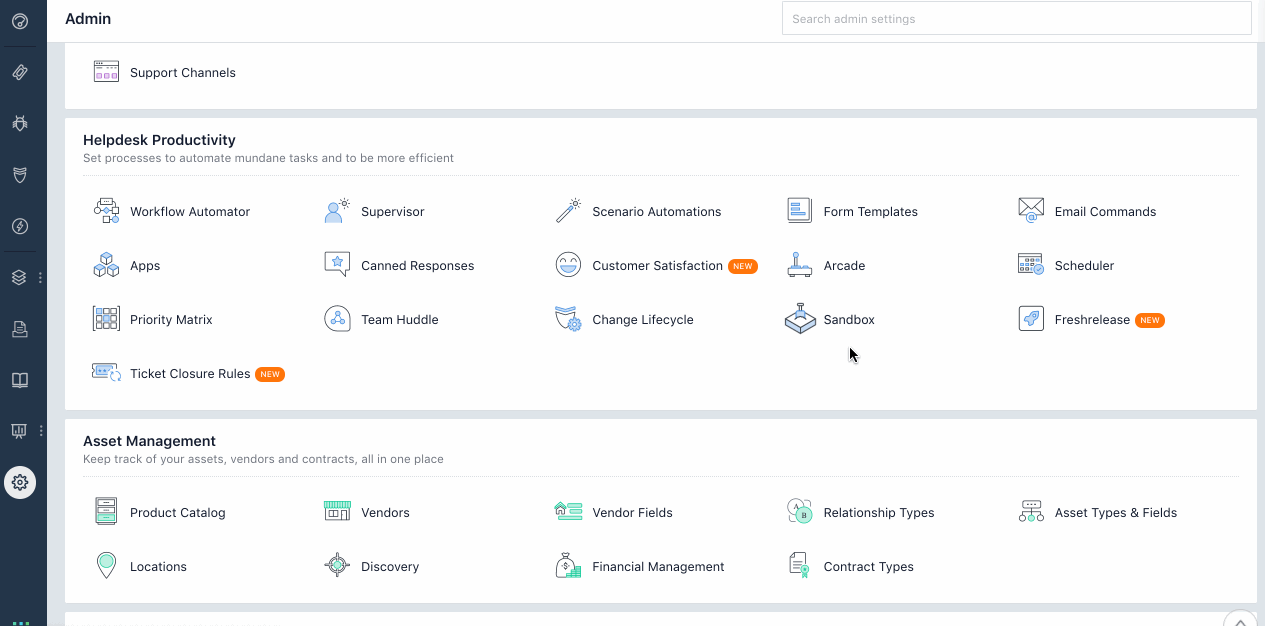Viewport: 1265px width, 626px height.
Task: Click the Form Templates icon
Action: 799,211
